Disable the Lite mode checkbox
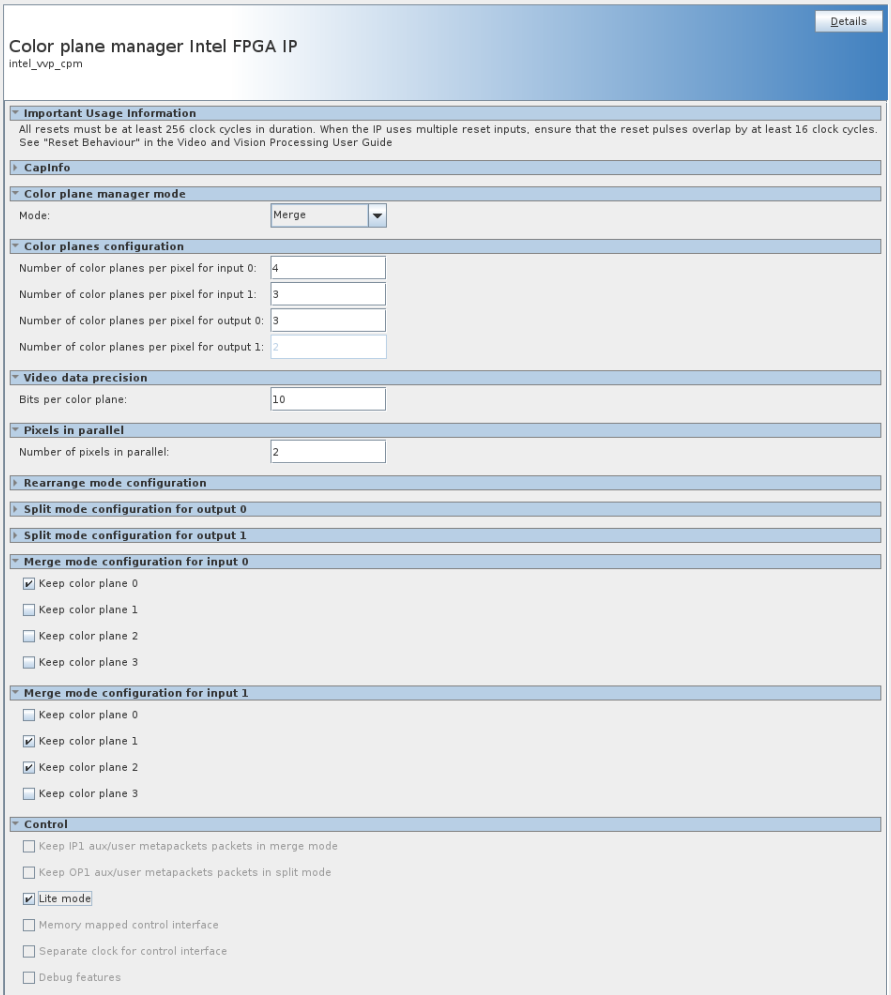The image size is (891, 995). pos(29,899)
